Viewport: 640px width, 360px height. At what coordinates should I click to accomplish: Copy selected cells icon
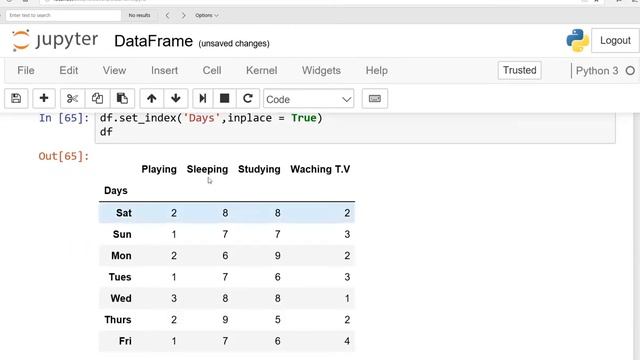coord(97,98)
